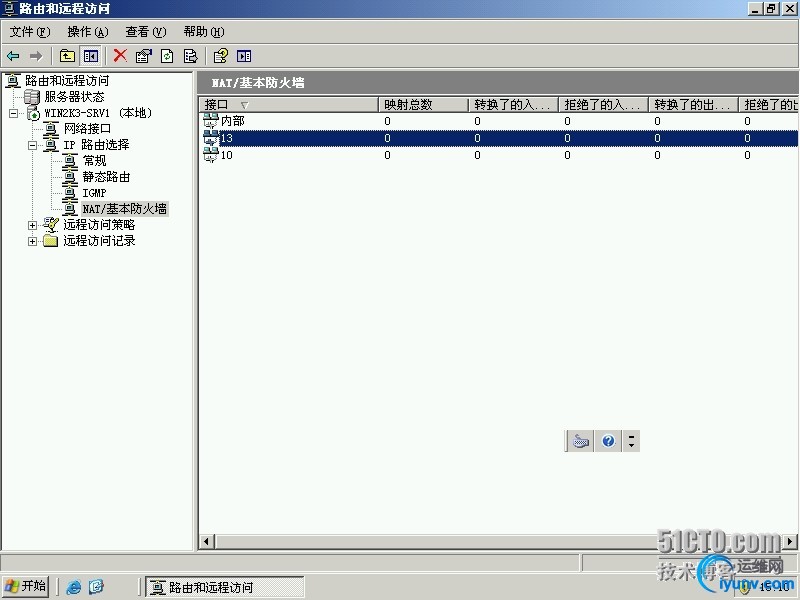
Task: Click the second quick launch icon
Action: pyautogui.click(x=96, y=587)
